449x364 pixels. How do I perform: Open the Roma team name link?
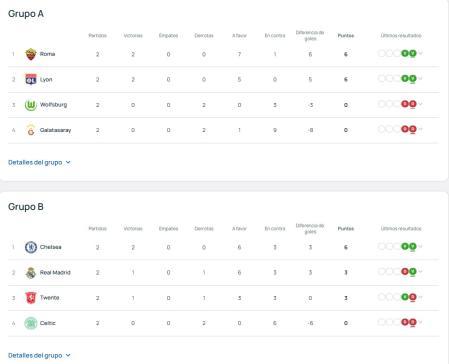pyautogui.click(x=47, y=54)
